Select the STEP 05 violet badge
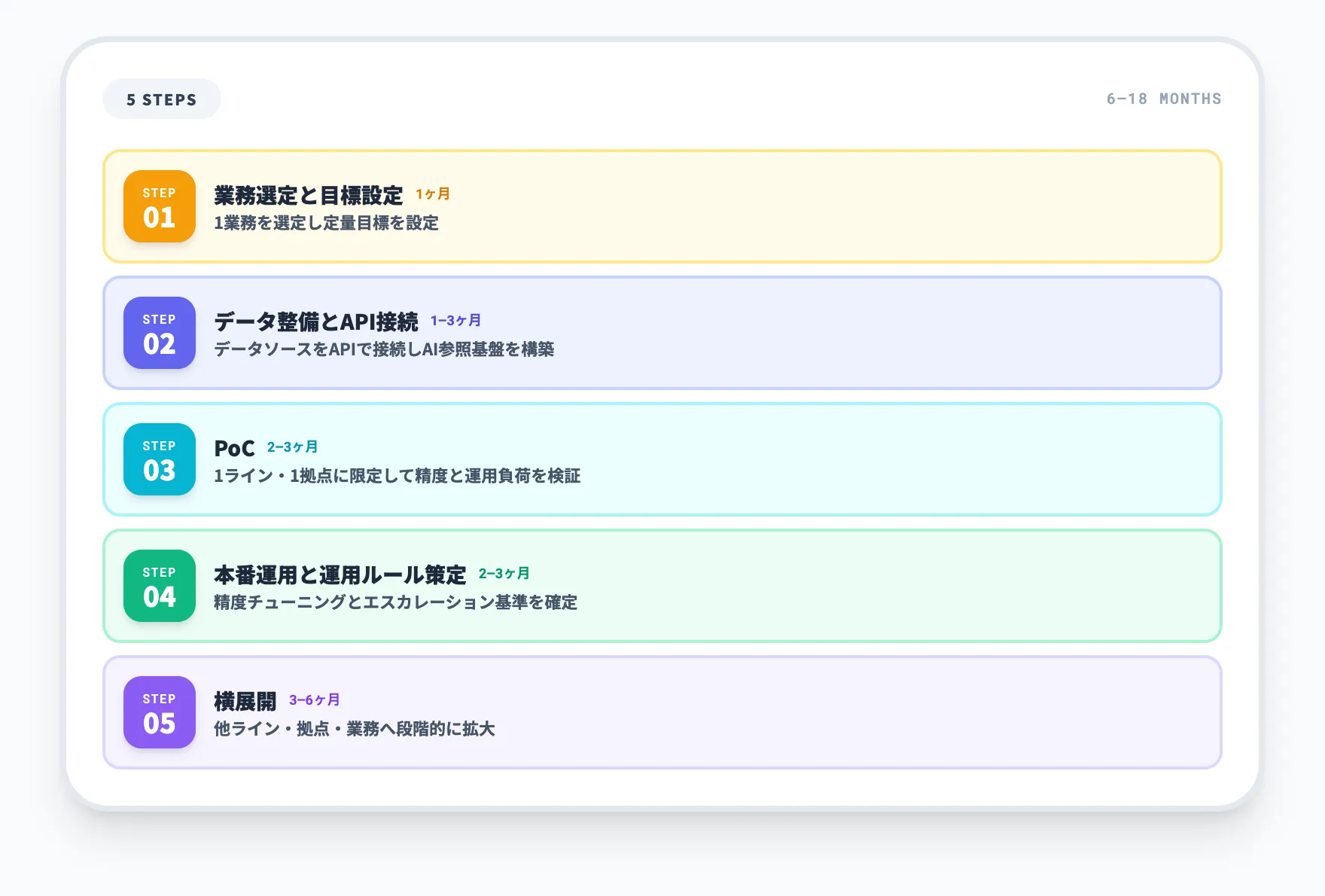Image resolution: width=1325 pixels, height=896 pixels. (x=159, y=713)
